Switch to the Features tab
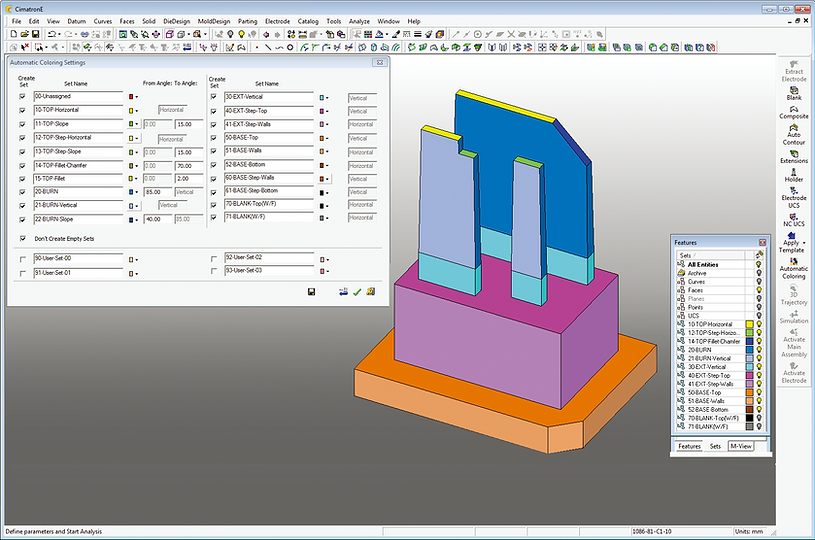Screen dimensions: 815x540 [689, 446]
